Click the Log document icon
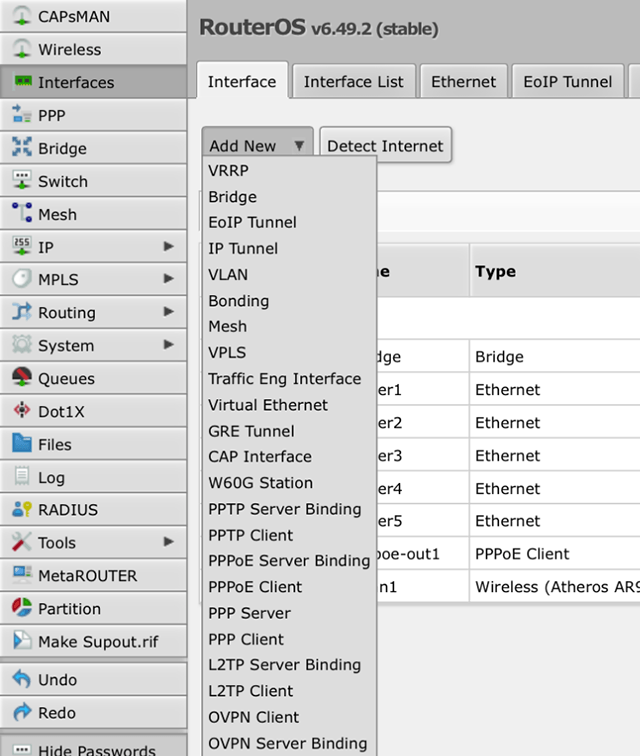The height and width of the screenshot is (756, 640). (x=22, y=476)
